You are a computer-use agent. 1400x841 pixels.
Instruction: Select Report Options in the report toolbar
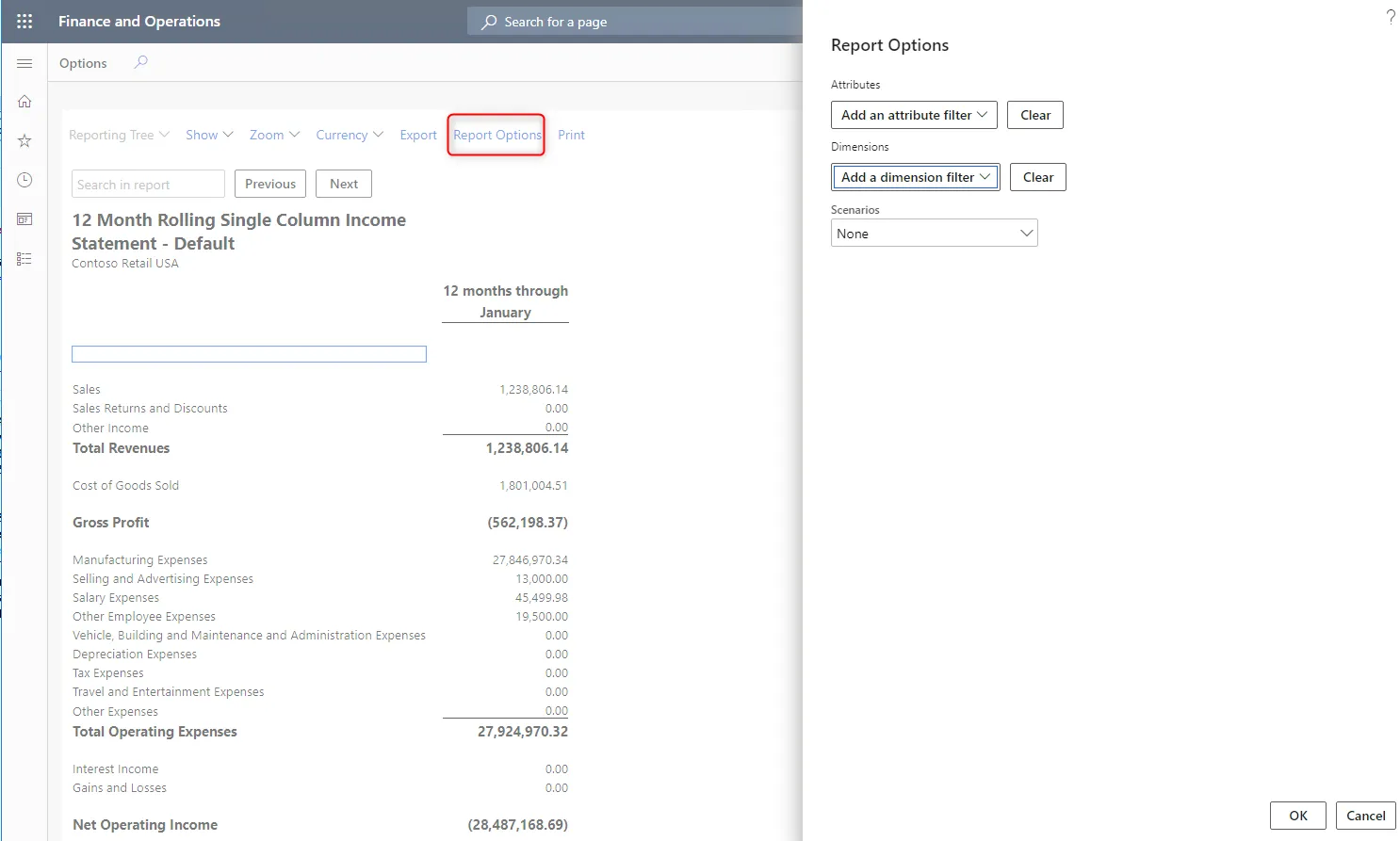[x=497, y=135]
